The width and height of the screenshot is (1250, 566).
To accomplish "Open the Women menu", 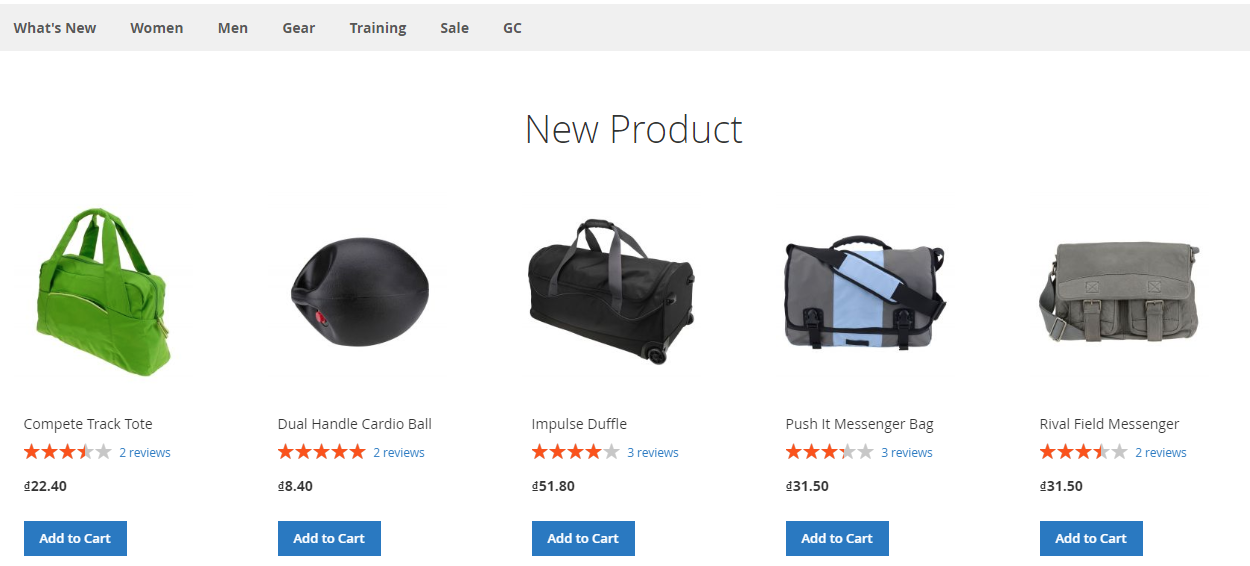I will point(157,28).
